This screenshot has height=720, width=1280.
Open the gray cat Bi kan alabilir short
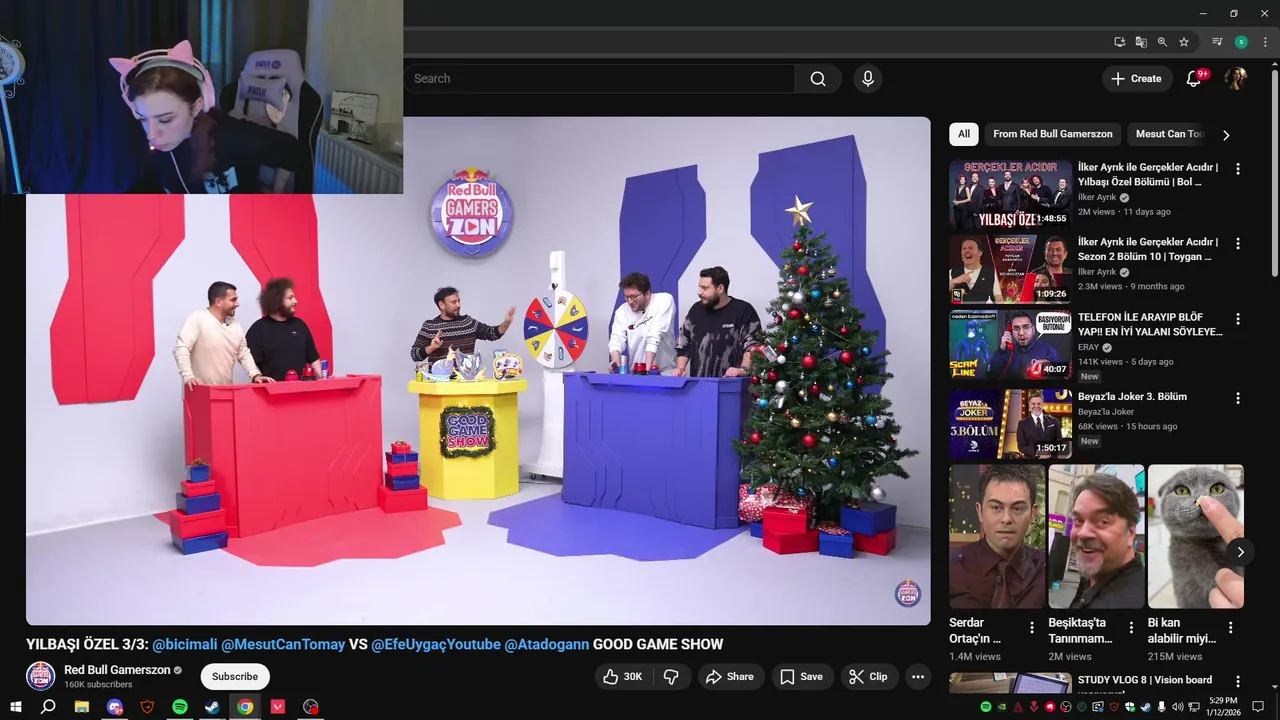(x=1195, y=536)
